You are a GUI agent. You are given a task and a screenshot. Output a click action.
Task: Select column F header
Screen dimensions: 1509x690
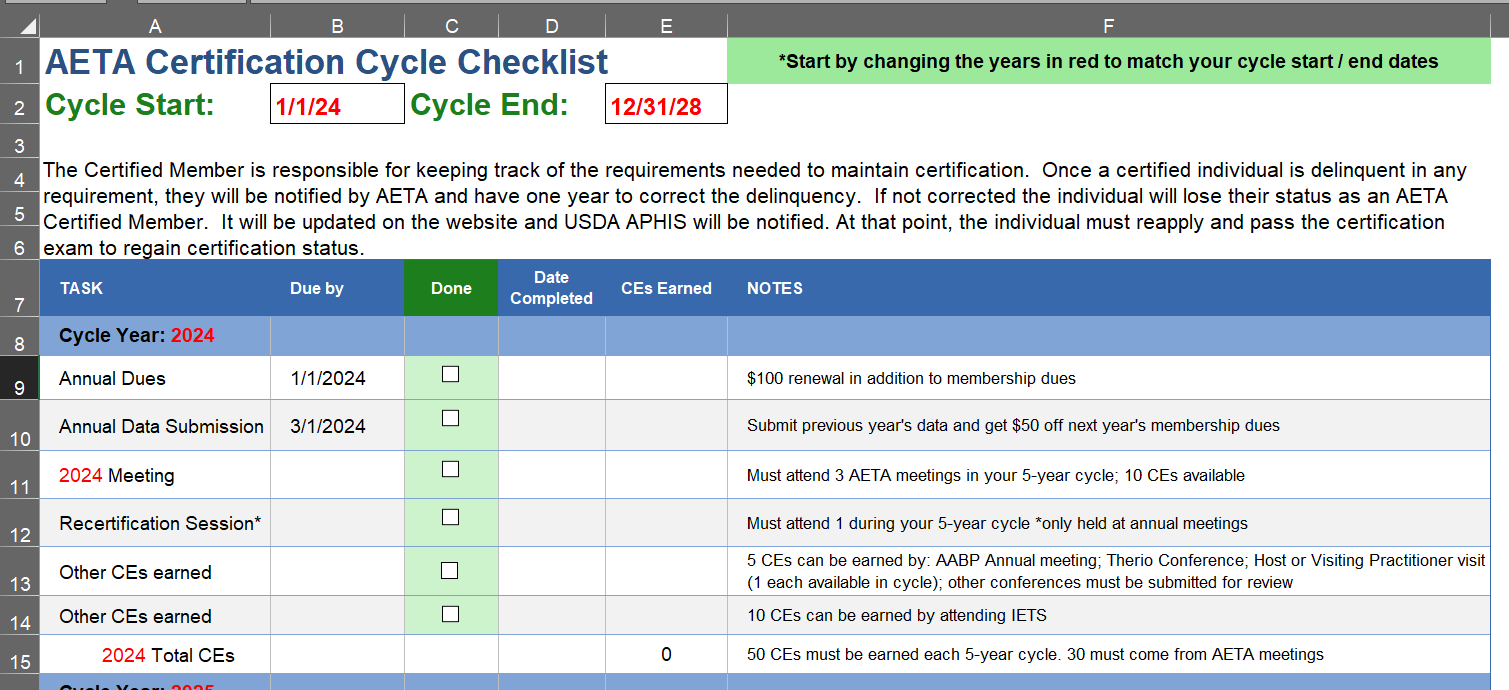(x=1108, y=25)
